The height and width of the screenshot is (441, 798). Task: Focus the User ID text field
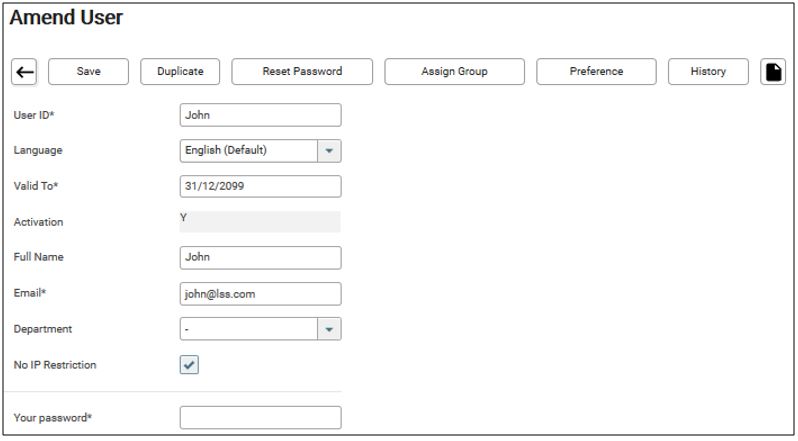pos(260,115)
